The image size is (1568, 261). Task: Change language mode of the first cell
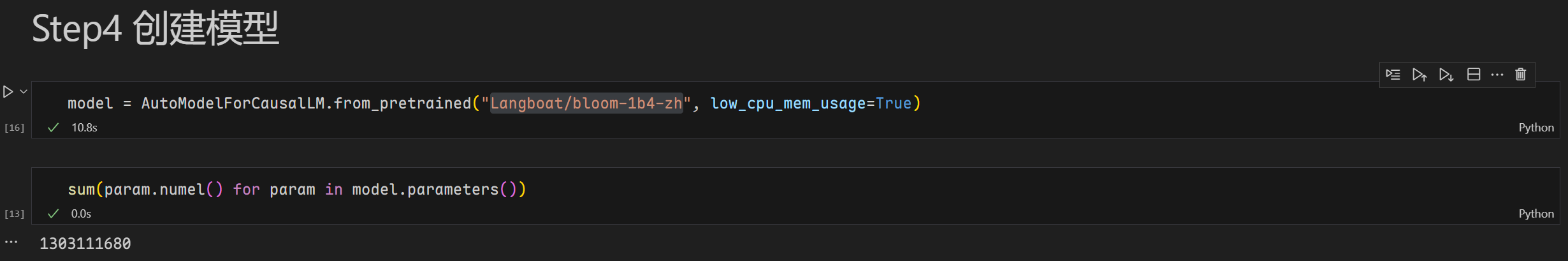(1535, 128)
